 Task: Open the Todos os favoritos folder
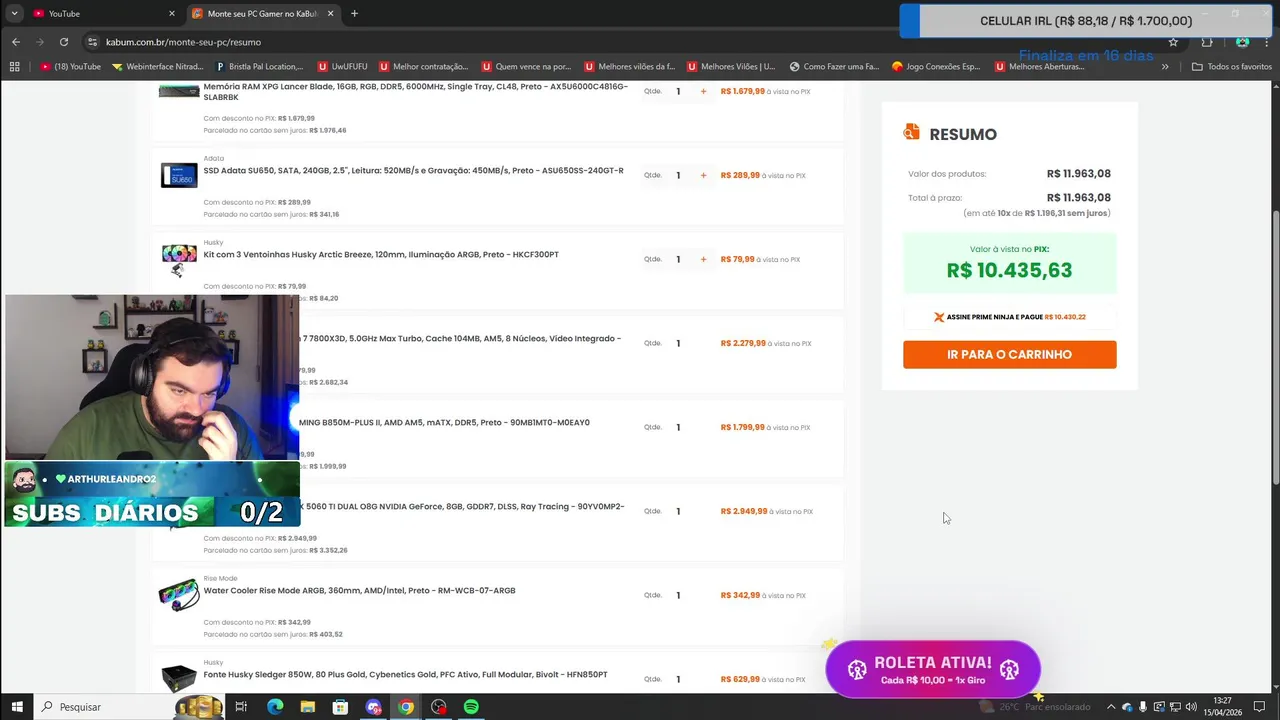[1232, 67]
